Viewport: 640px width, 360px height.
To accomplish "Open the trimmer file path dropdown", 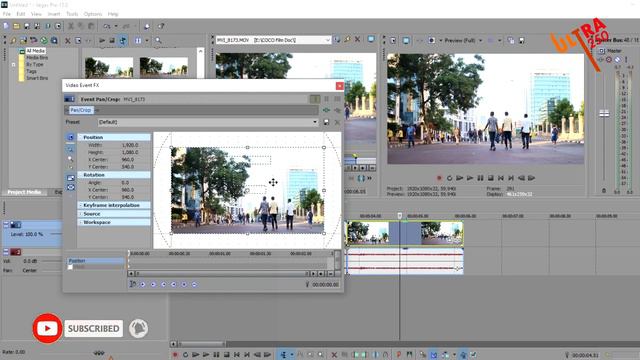I will point(327,40).
